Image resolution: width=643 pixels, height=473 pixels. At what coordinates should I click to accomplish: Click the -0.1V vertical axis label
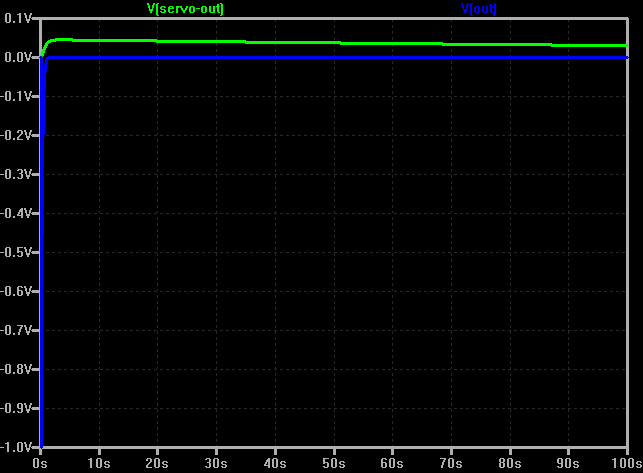(16, 96)
